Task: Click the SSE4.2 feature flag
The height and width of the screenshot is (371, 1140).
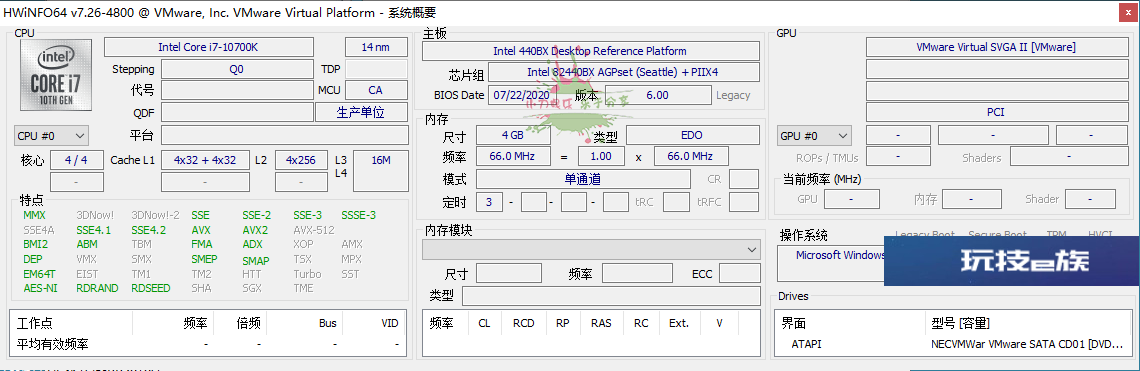Action: [149, 230]
